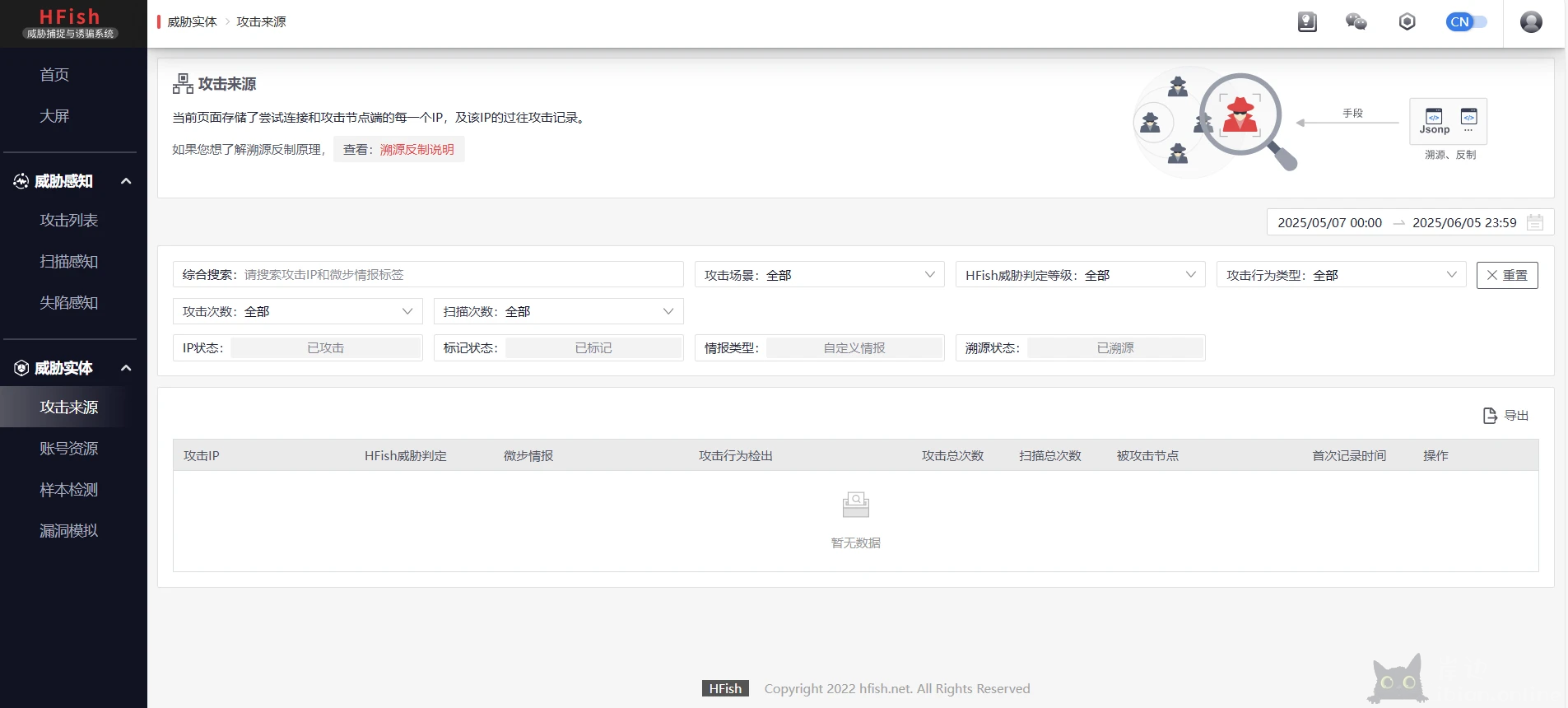
Task: Click the 综合搜索 search input field
Action: [461, 275]
